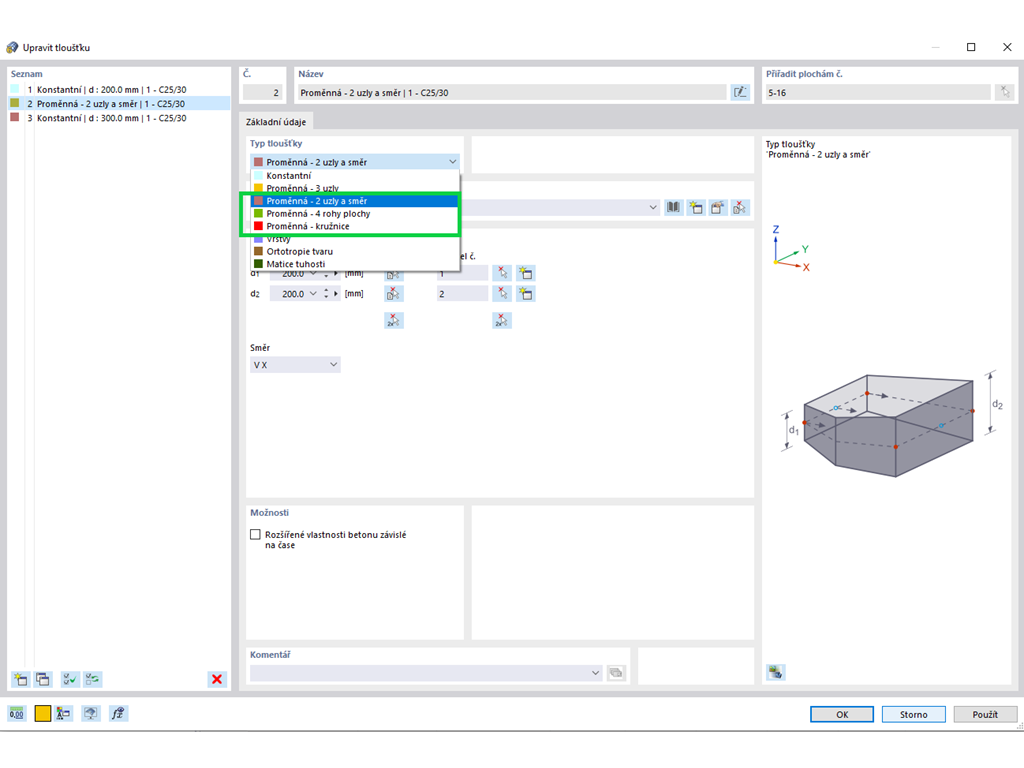The height and width of the screenshot is (768, 1024).
Task: Click the thickness number field Č. 2
Action: [263, 93]
